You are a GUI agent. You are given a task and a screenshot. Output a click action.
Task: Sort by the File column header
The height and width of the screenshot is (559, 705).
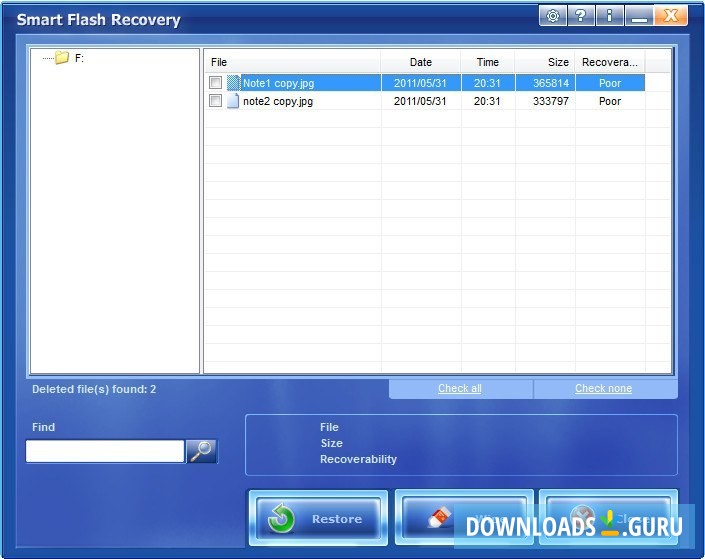coord(293,62)
